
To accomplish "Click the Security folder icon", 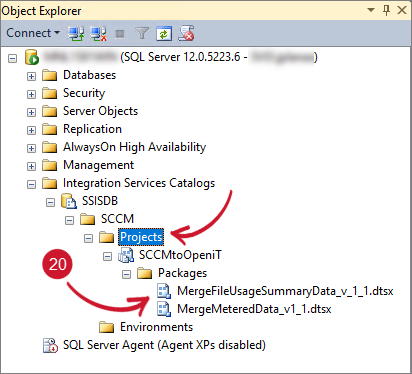I will coord(50,93).
